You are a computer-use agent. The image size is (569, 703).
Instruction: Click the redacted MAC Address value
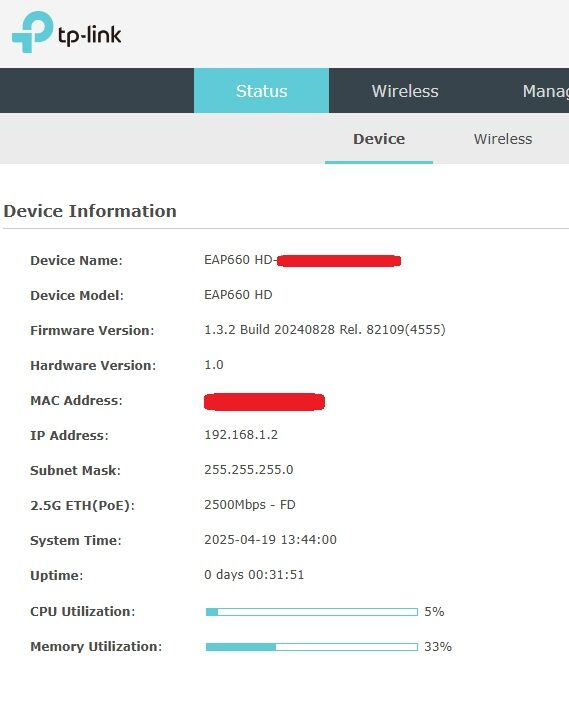coord(265,402)
